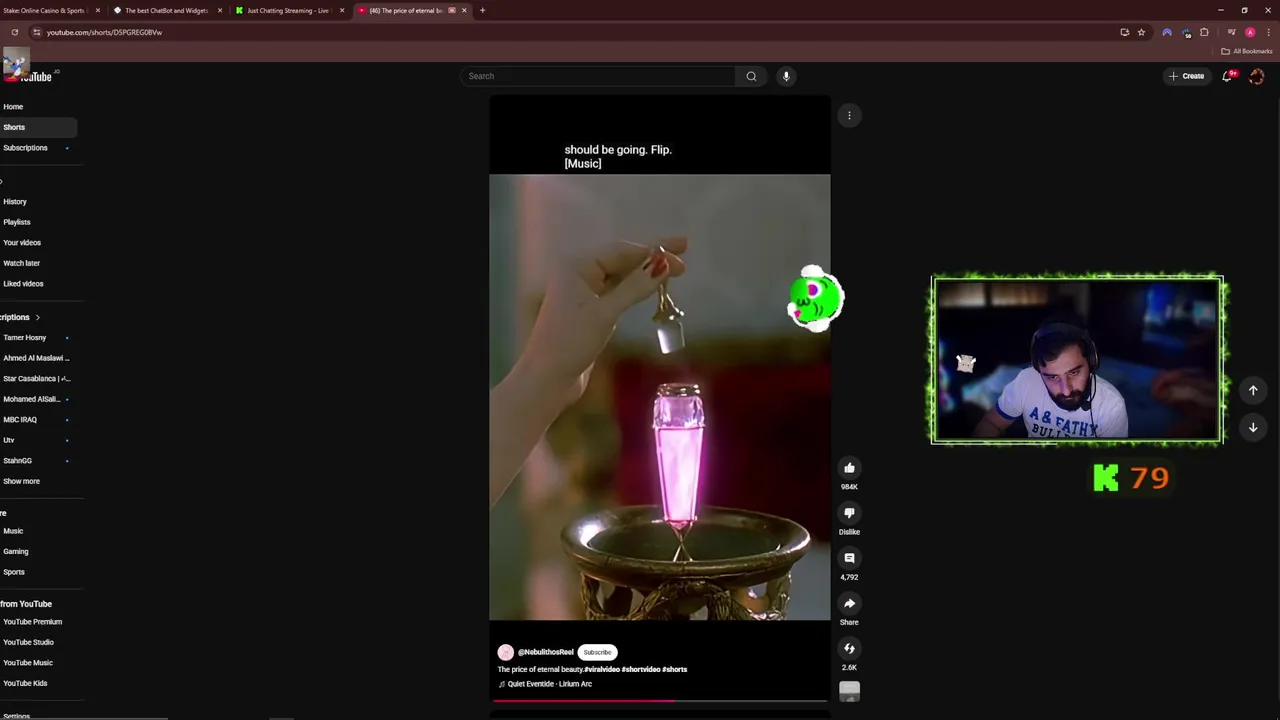The image size is (1280, 720).
Task: Open Liked videos in the sidebar
Action: pyautogui.click(x=23, y=284)
